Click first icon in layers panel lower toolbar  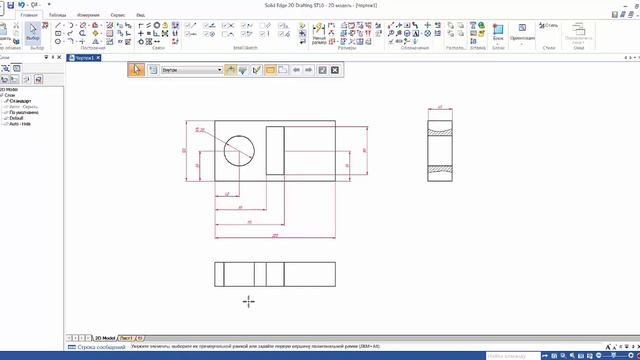click(x=5, y=79)
